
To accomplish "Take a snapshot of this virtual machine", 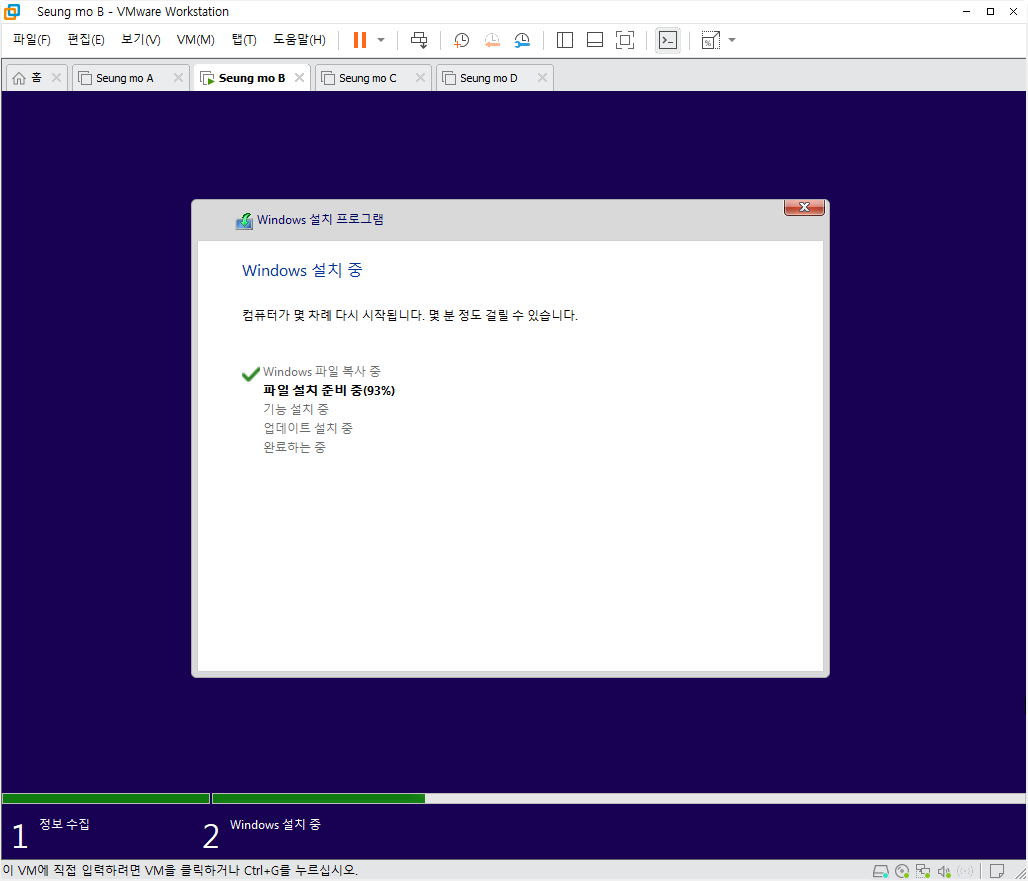I will (462, 41).
